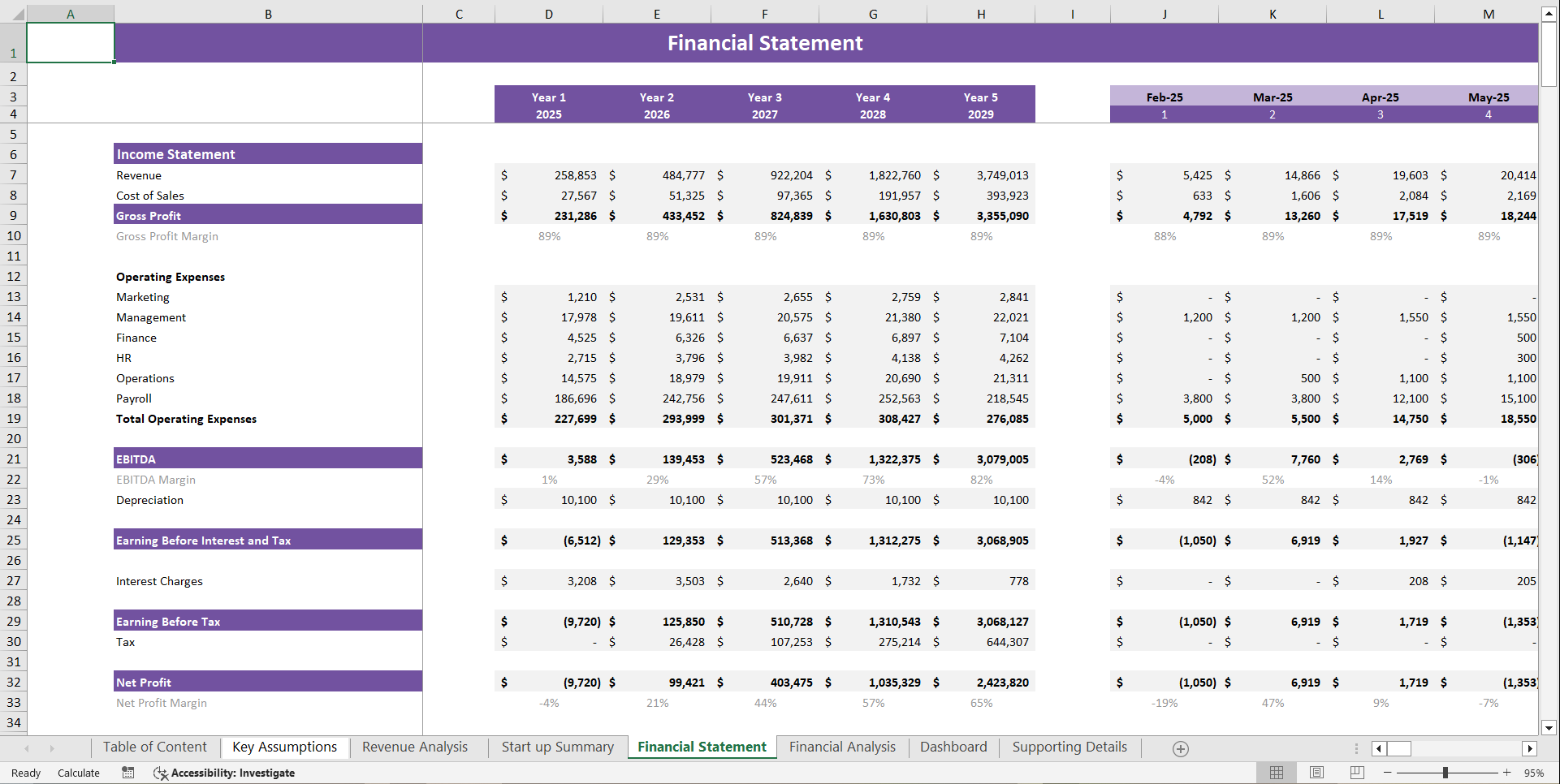Click the previous sheet navigation arrow

click(27, 748)
